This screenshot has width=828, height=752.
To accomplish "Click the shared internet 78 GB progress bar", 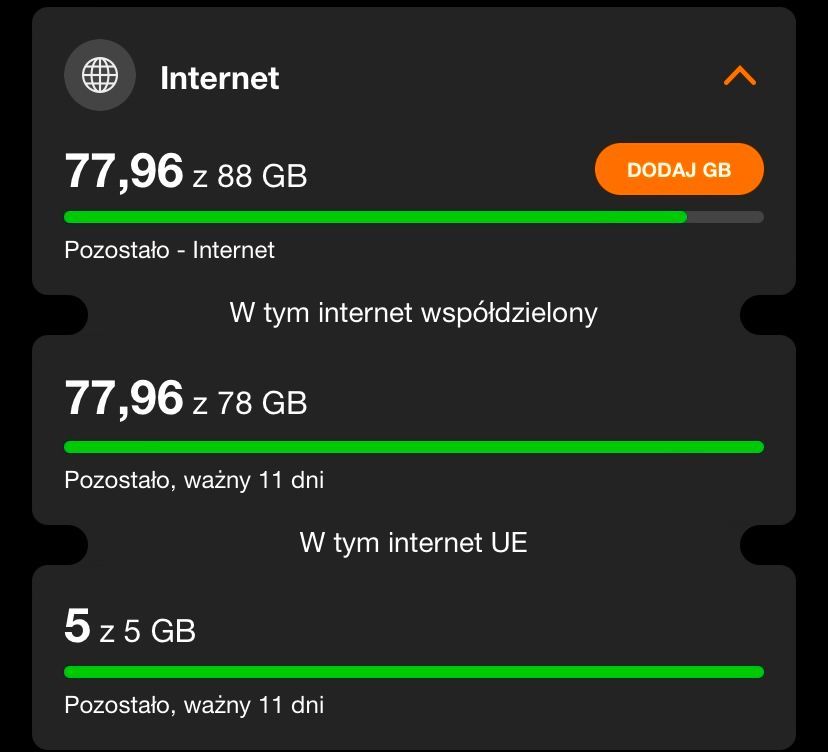I will click(x=413, y=447).
